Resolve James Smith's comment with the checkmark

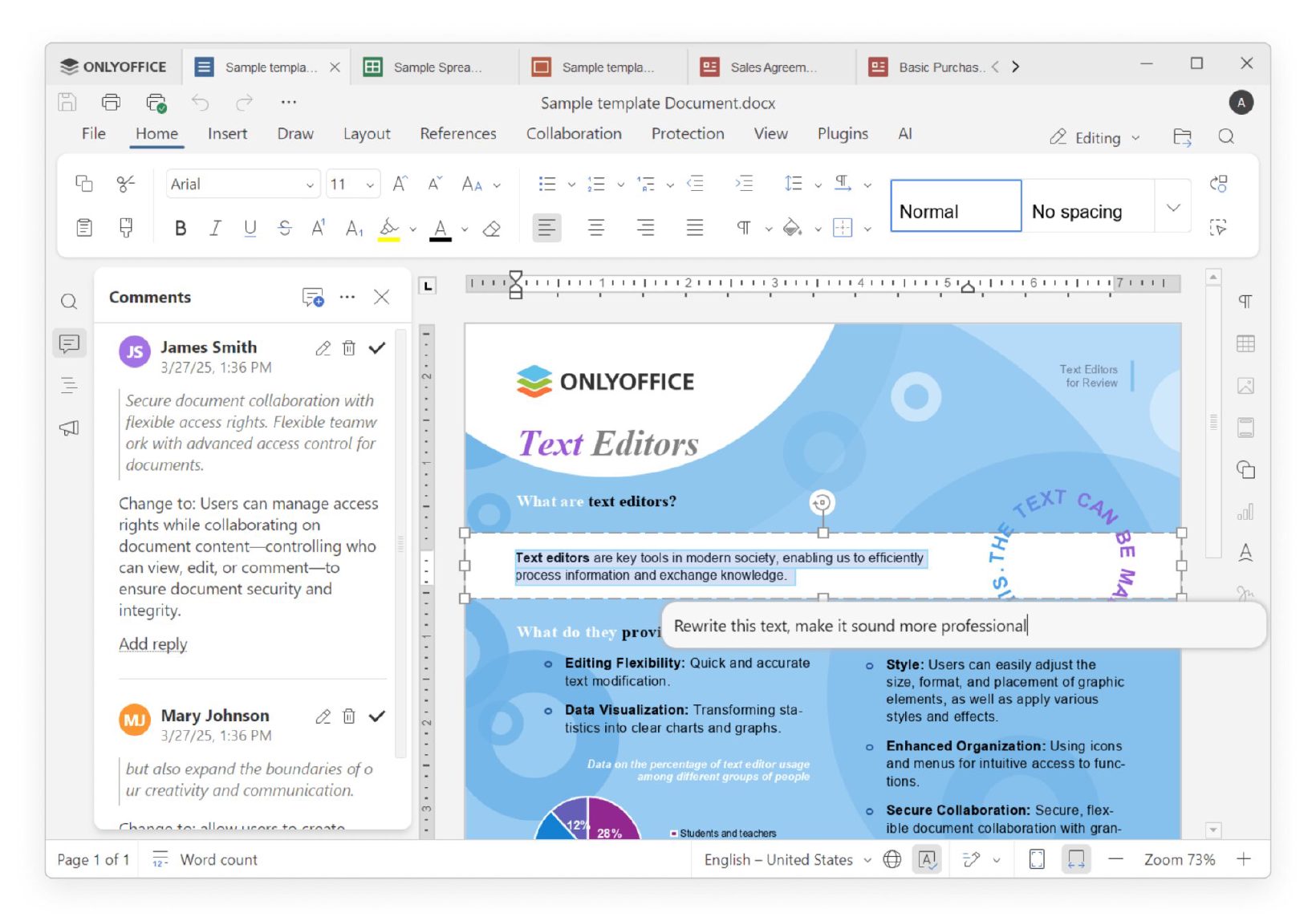(377, 348)
